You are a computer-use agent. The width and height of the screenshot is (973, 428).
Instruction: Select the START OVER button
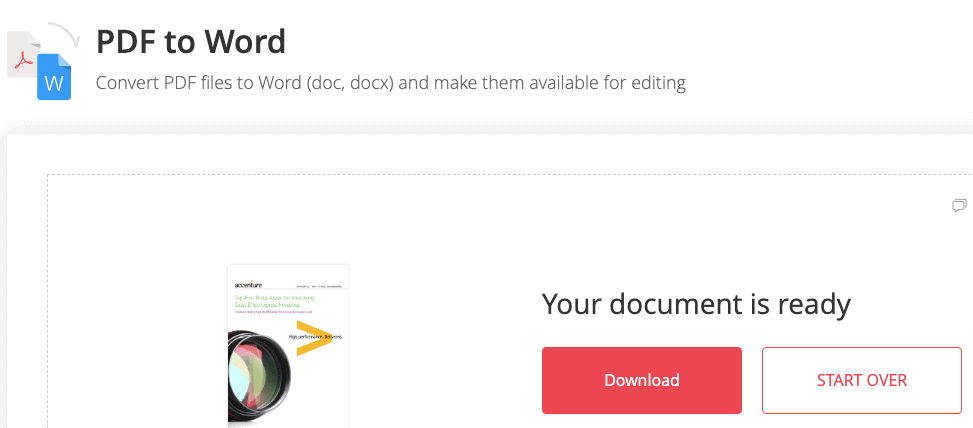(862, 380)
